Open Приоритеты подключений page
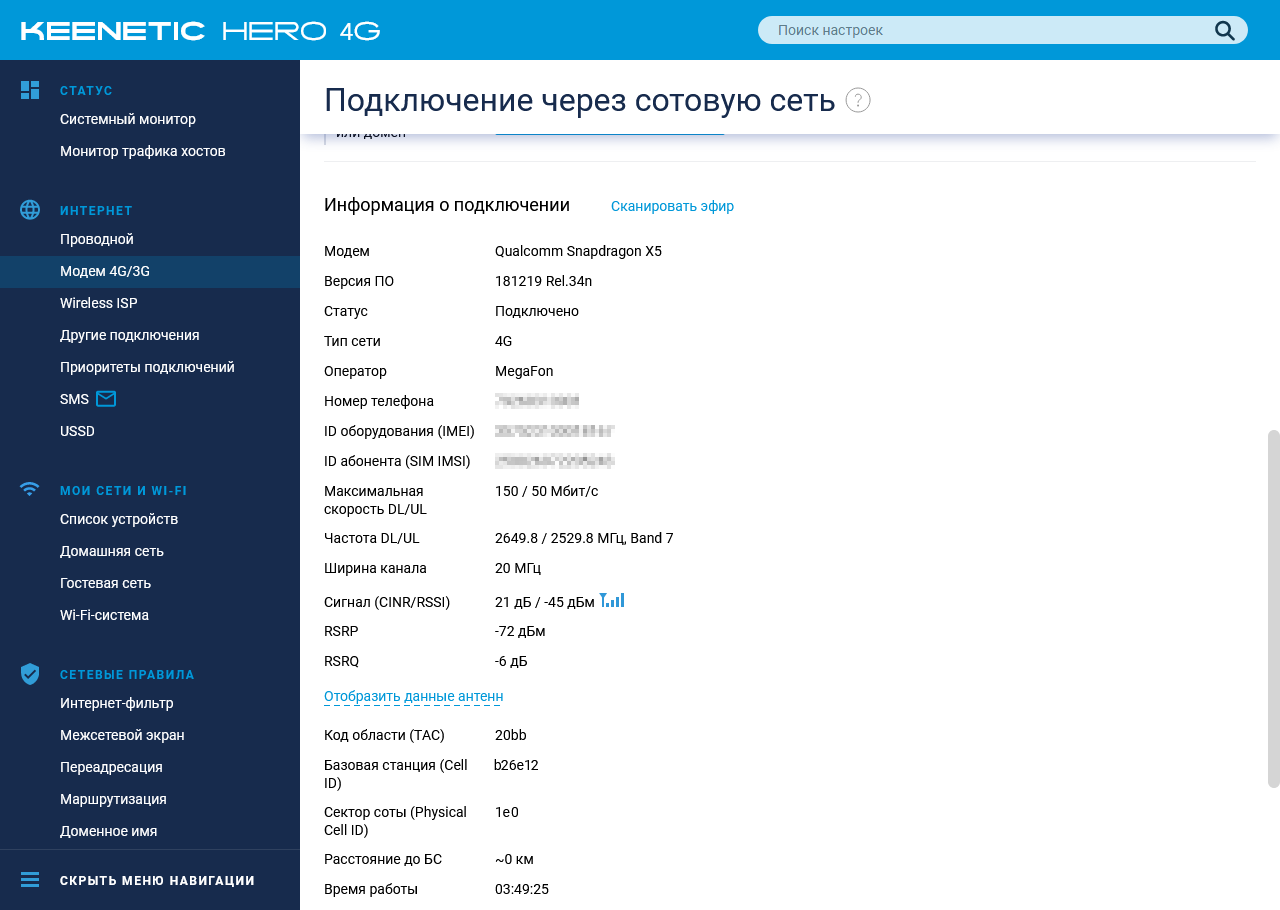Viewport: 1280px width, 910px height. [147, 367]
